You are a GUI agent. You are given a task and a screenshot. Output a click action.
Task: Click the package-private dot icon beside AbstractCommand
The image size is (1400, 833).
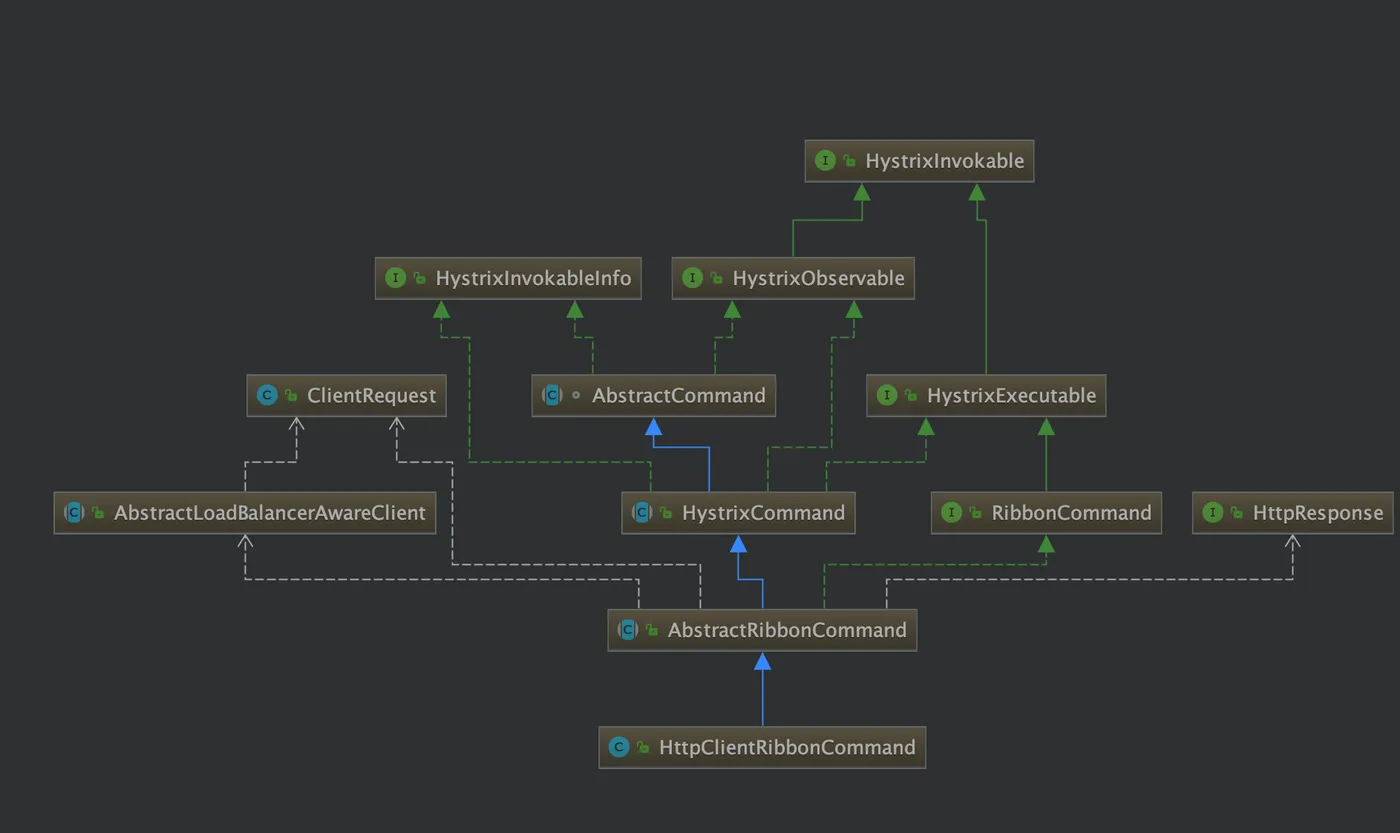click(576, 395)
